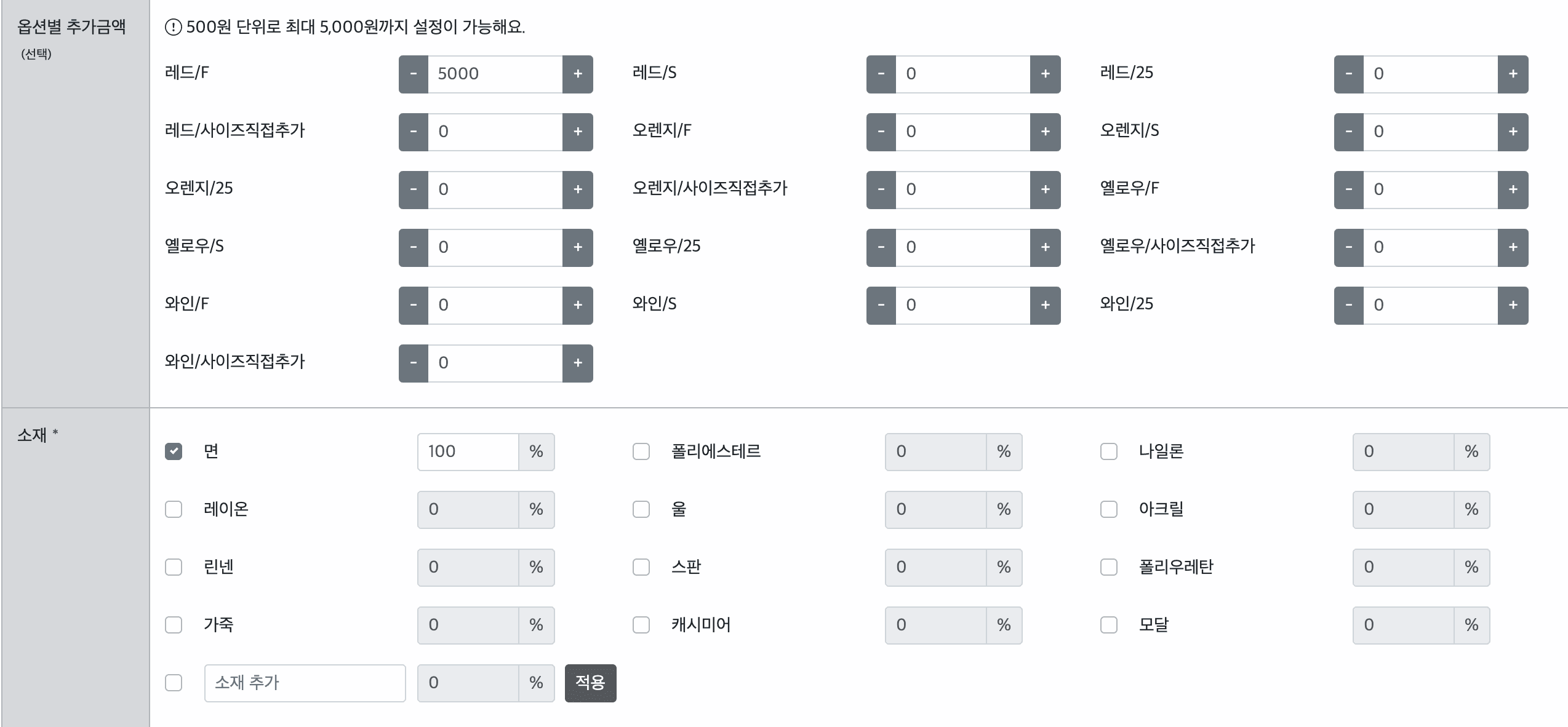This screenshot has width=1568, height=727.
Task: Check the 가죽 material option
Action: coord(174,625)
